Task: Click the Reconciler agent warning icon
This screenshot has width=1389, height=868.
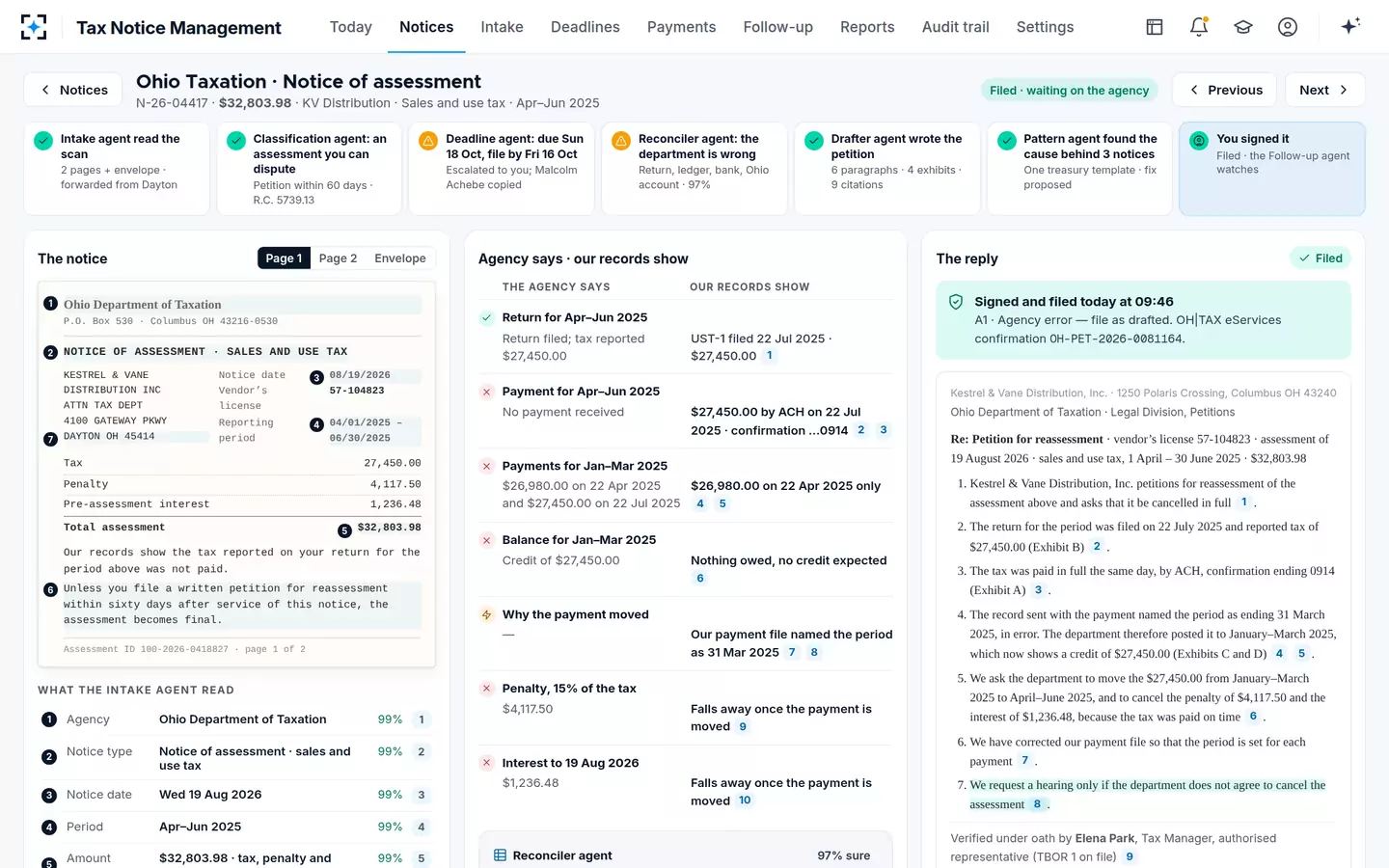Action: click(x=621, y=141)
